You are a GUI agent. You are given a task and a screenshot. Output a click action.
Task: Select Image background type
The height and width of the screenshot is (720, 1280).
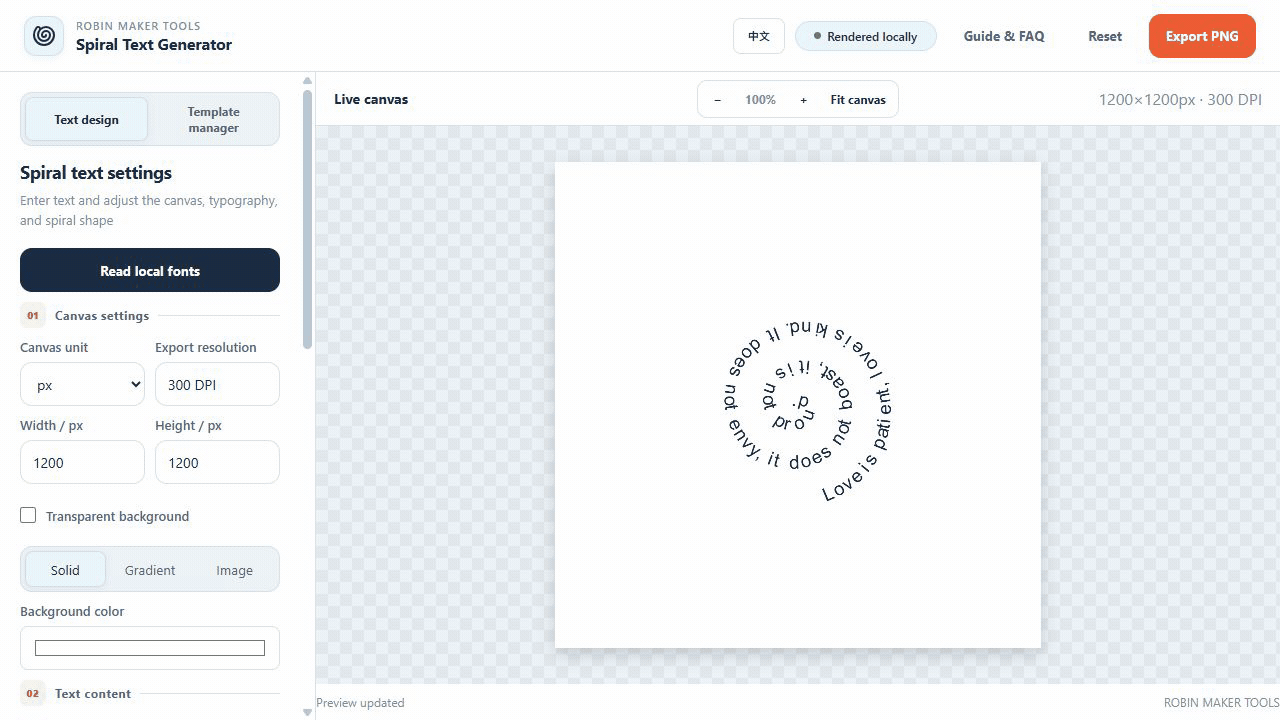tap(235, 570)
